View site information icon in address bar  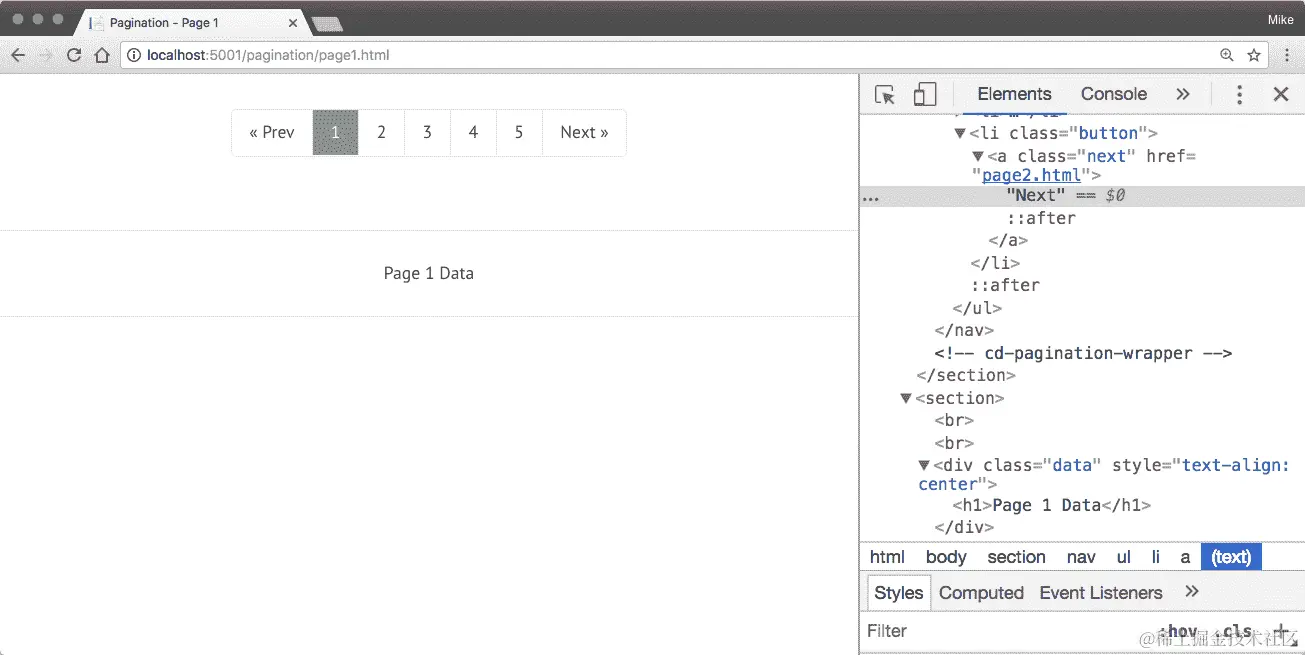(134, 55)
